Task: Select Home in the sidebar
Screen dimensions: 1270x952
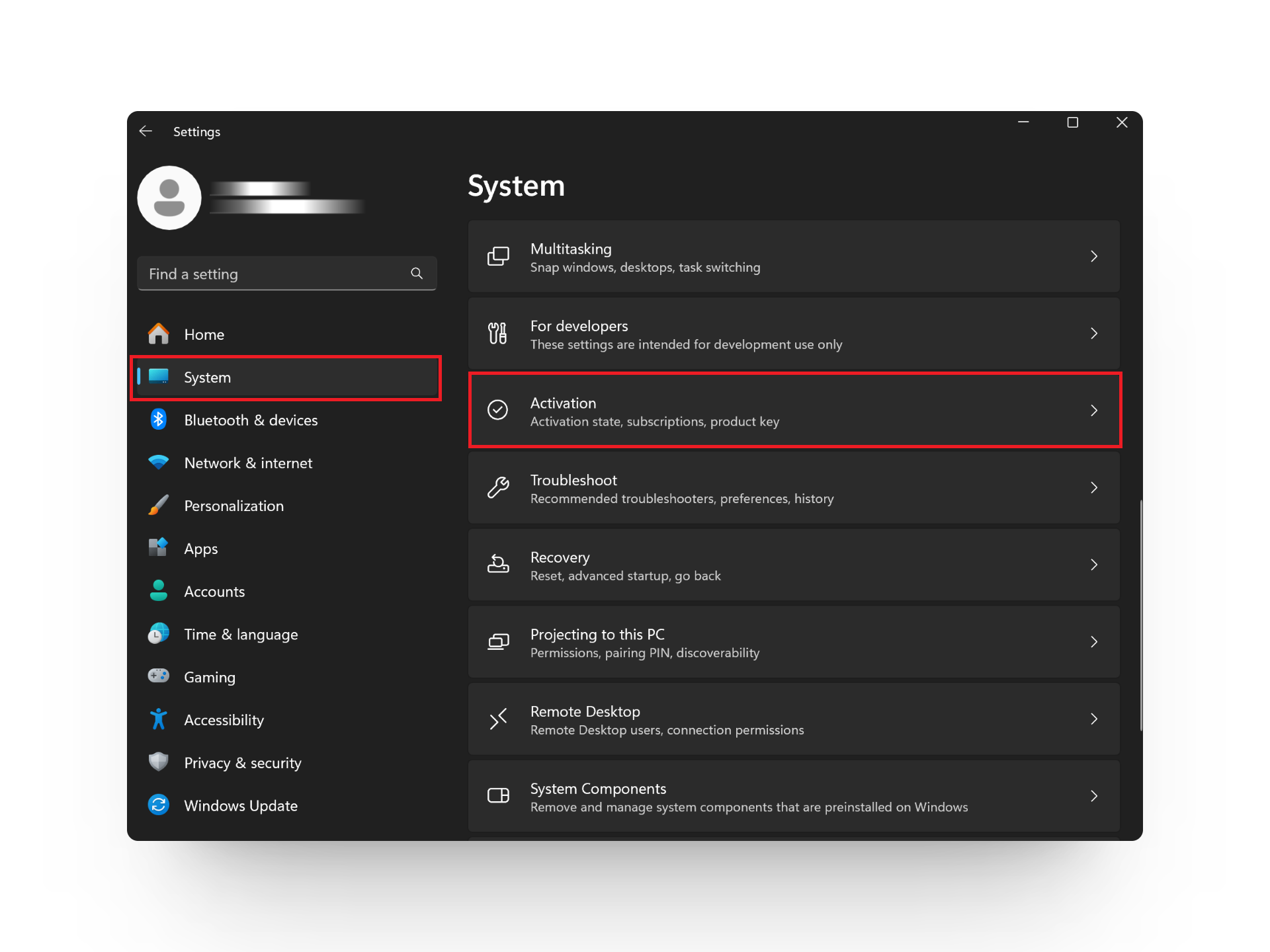Action: pos(204,335)
